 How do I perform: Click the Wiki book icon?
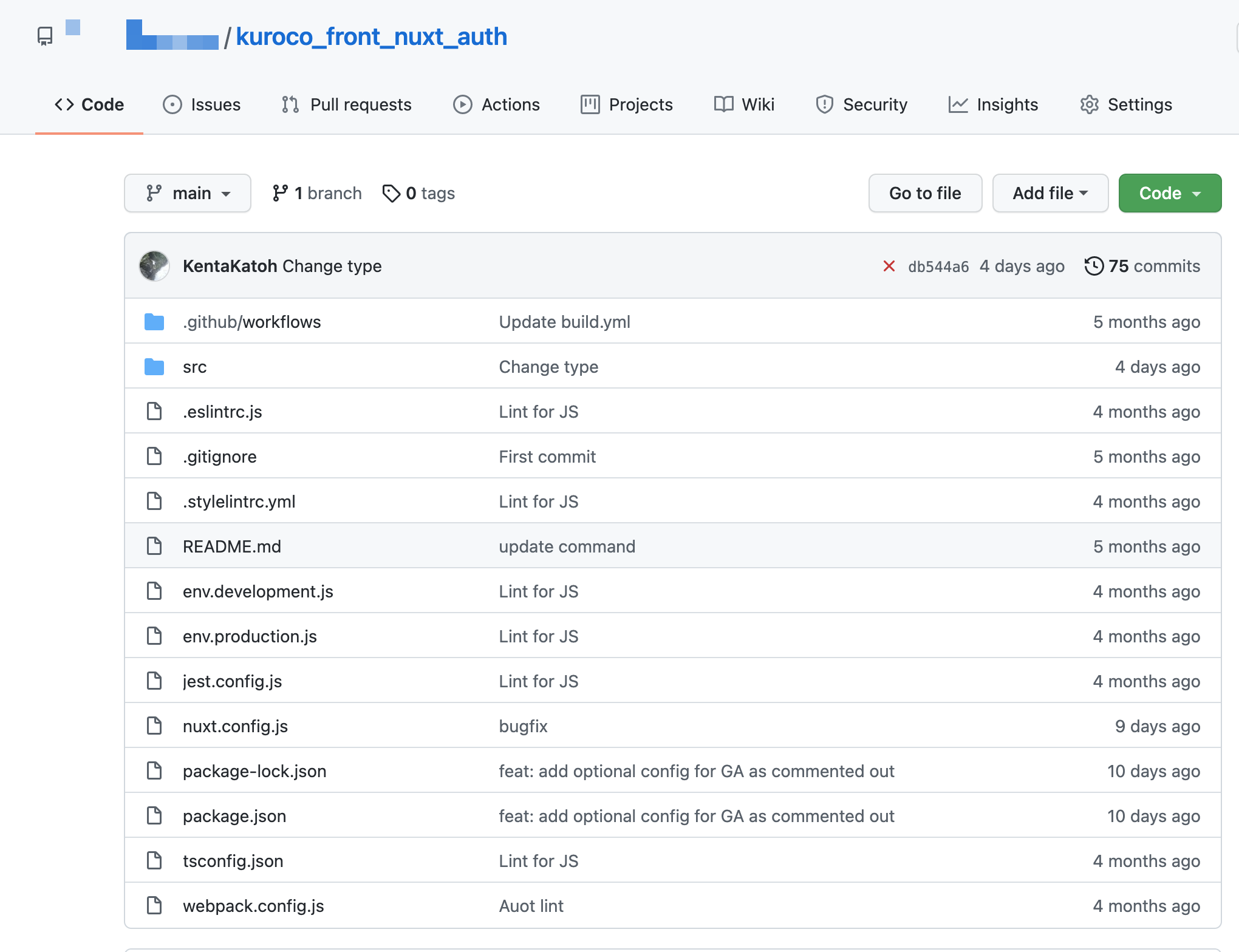(723, 104)
